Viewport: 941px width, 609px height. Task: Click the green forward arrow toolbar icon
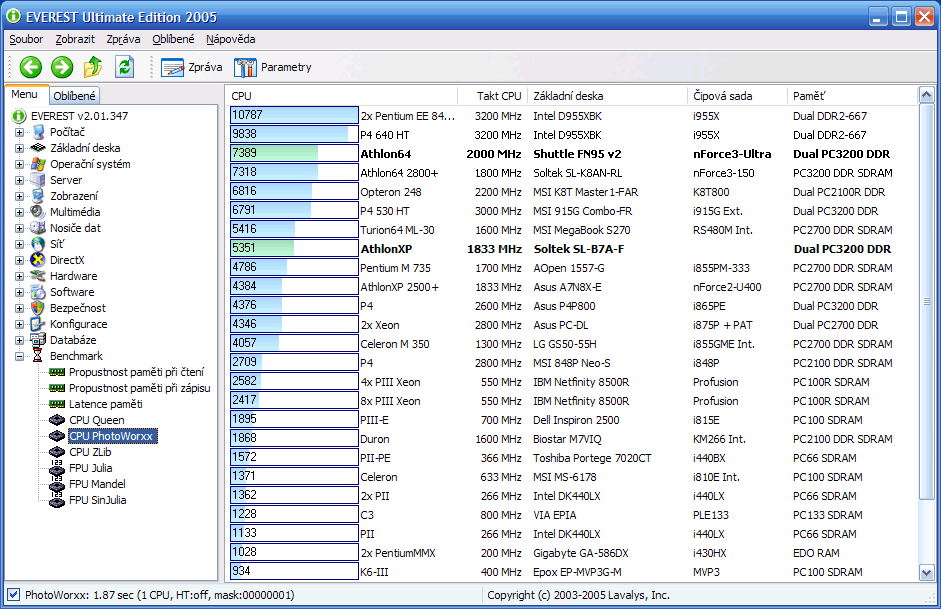click(62, 67)
